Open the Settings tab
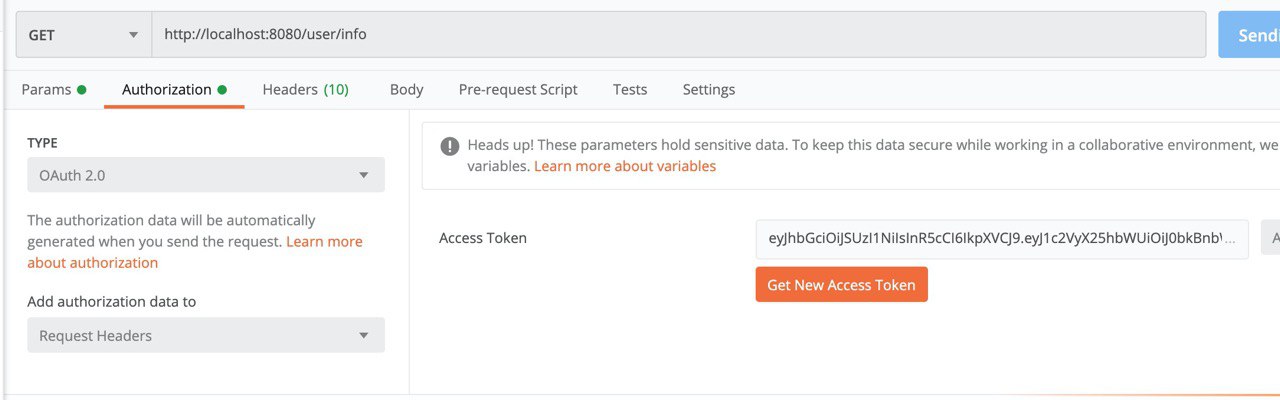The image size is (1280, 400). (x=709, y=89)
